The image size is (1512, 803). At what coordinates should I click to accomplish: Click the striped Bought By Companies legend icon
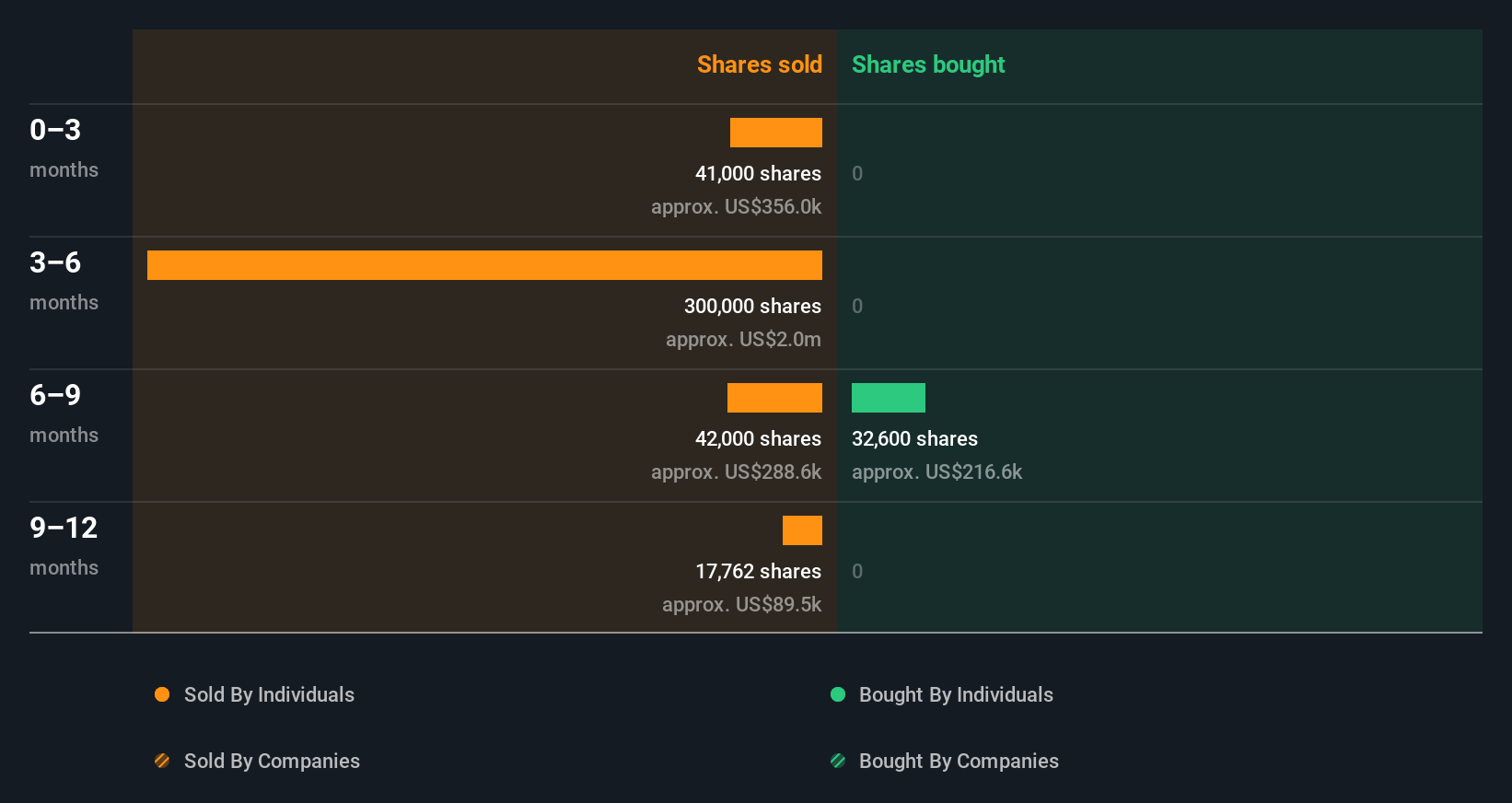click(x=838, y=761)
